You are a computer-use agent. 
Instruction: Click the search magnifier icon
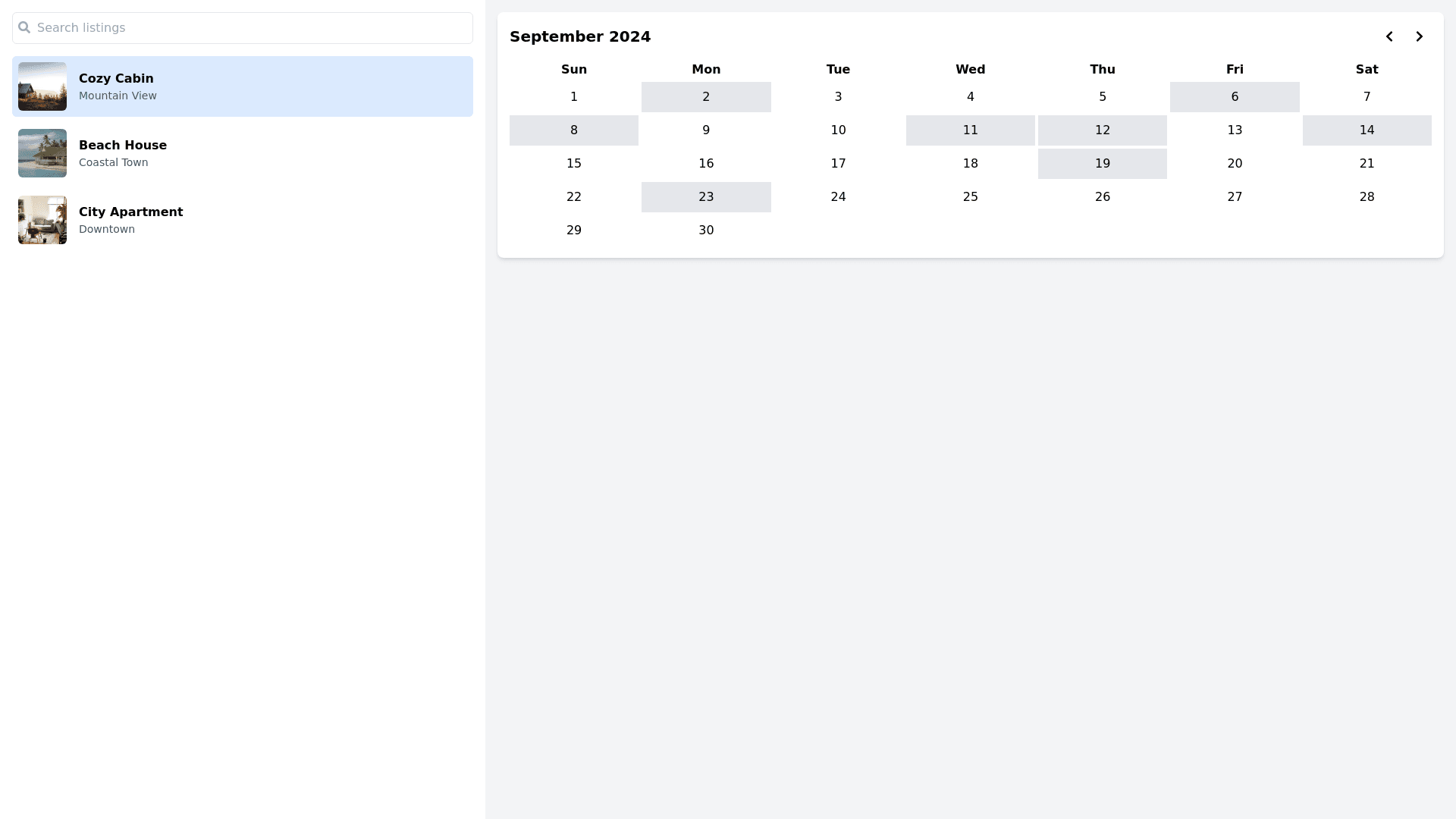pyautogui.click(x=24, y=27)
